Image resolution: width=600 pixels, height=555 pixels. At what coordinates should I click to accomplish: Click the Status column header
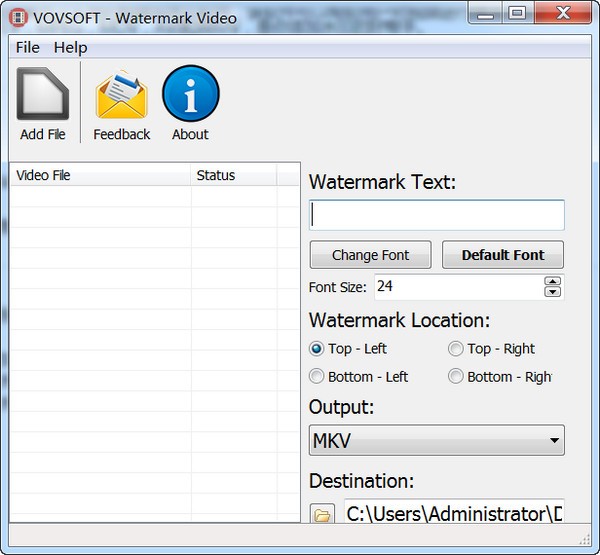tap(233, 175)
